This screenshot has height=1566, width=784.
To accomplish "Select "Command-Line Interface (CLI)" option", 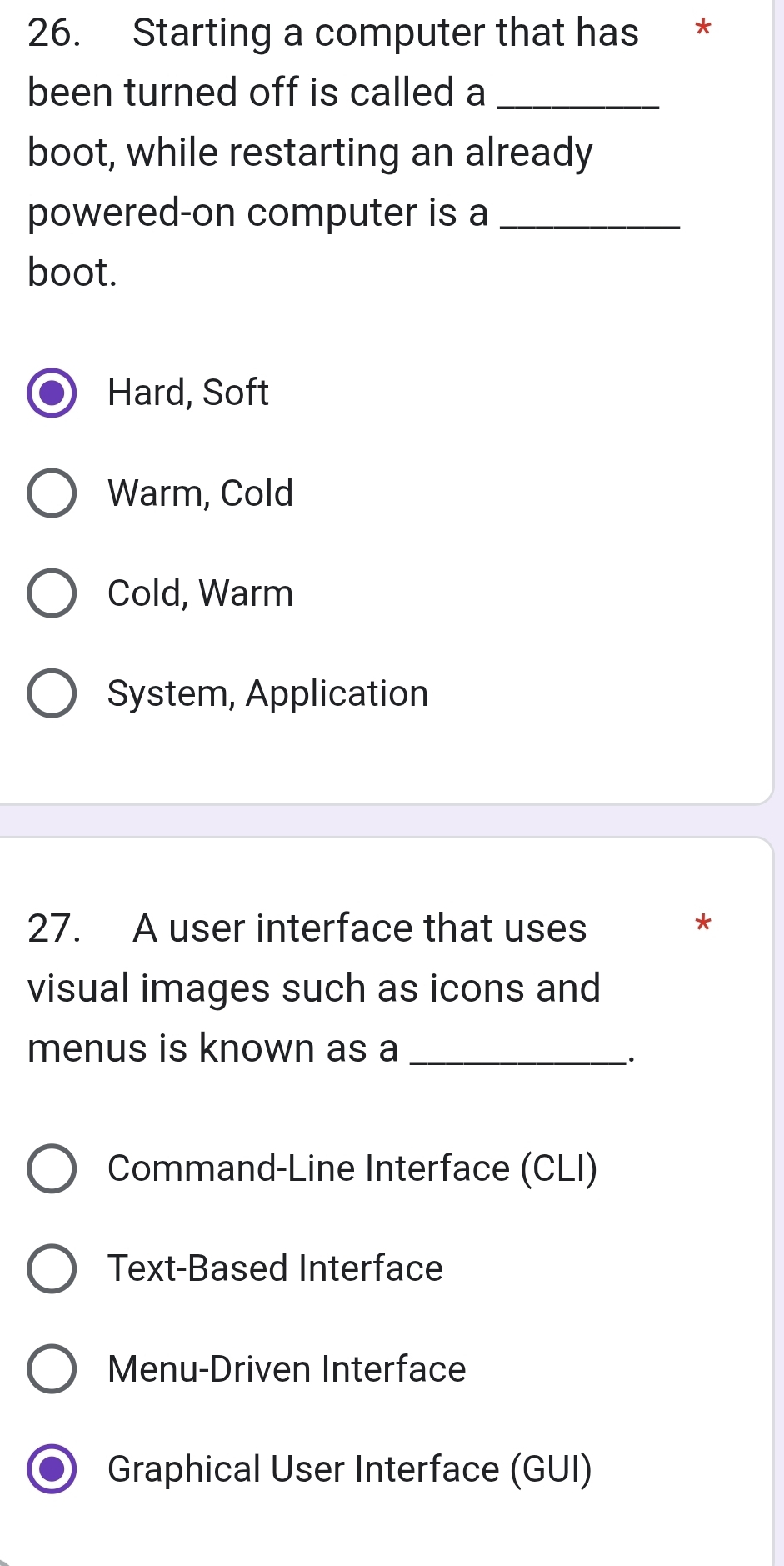I will 52,1171.
